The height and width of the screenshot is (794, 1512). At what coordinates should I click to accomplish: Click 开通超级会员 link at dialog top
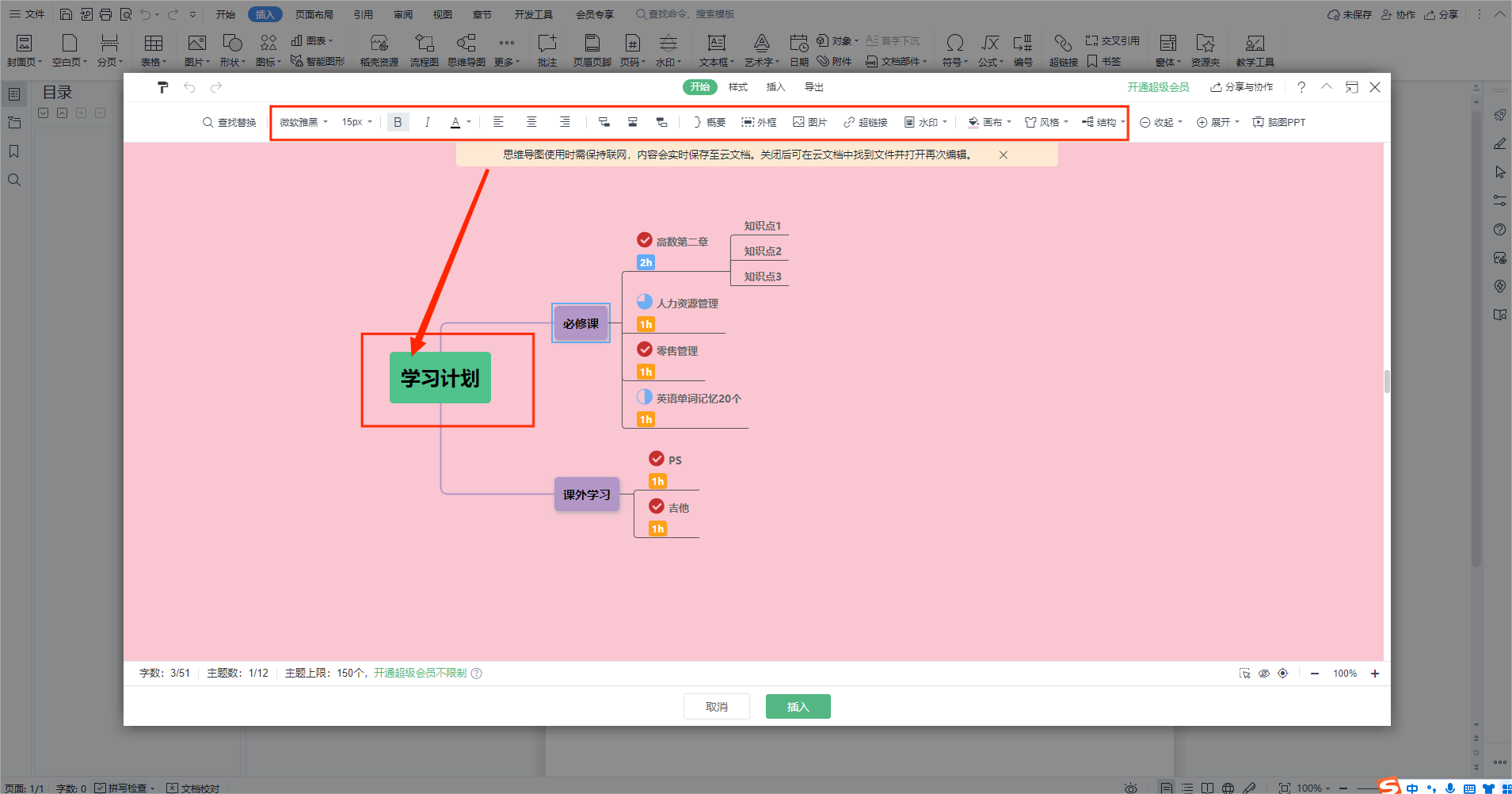pos(1159,87)
